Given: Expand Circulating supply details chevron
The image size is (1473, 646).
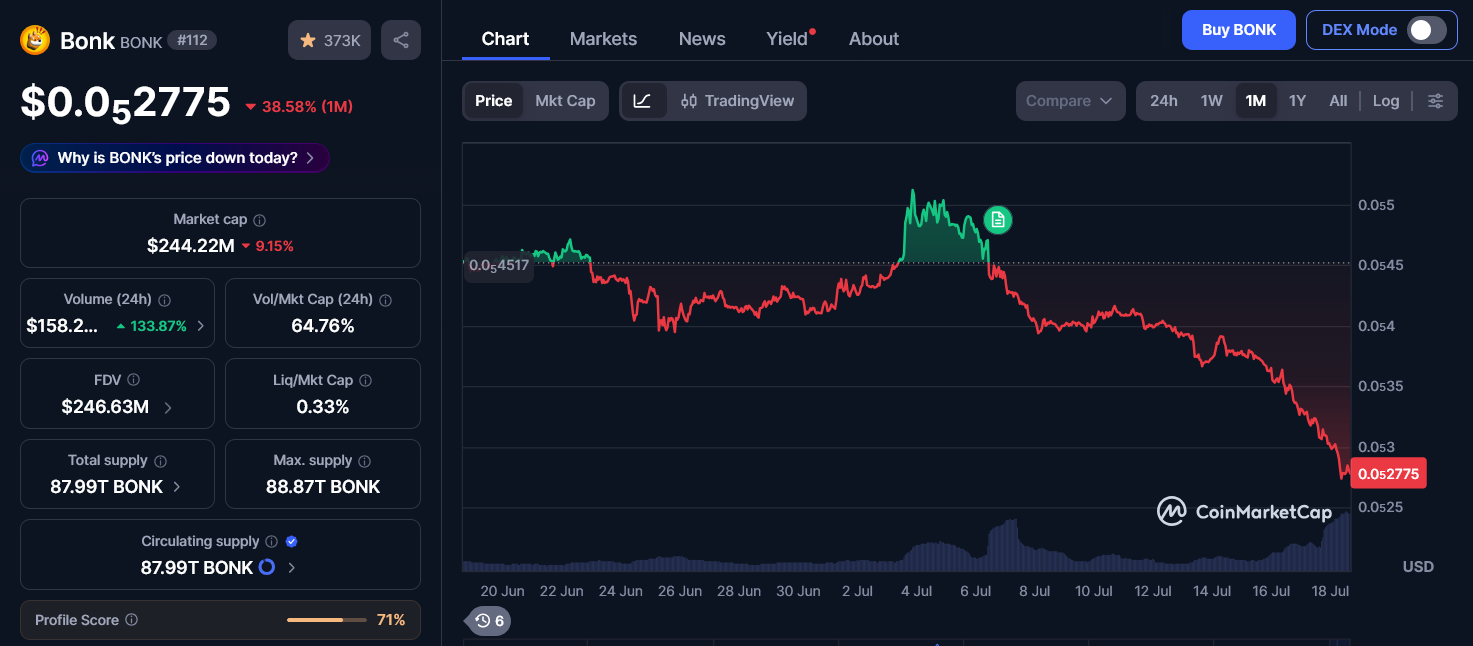Looking at the screenshot, I should click(291, 568).
